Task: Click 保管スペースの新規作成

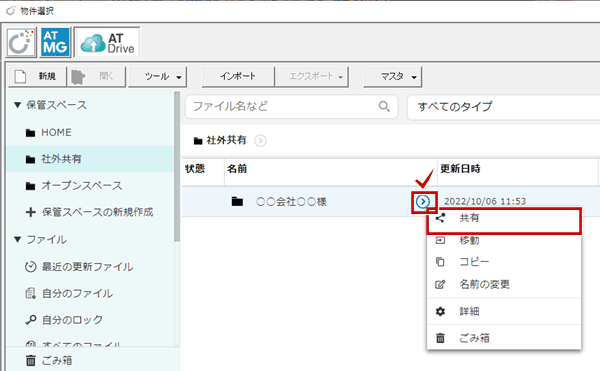Action: point(90,212)
